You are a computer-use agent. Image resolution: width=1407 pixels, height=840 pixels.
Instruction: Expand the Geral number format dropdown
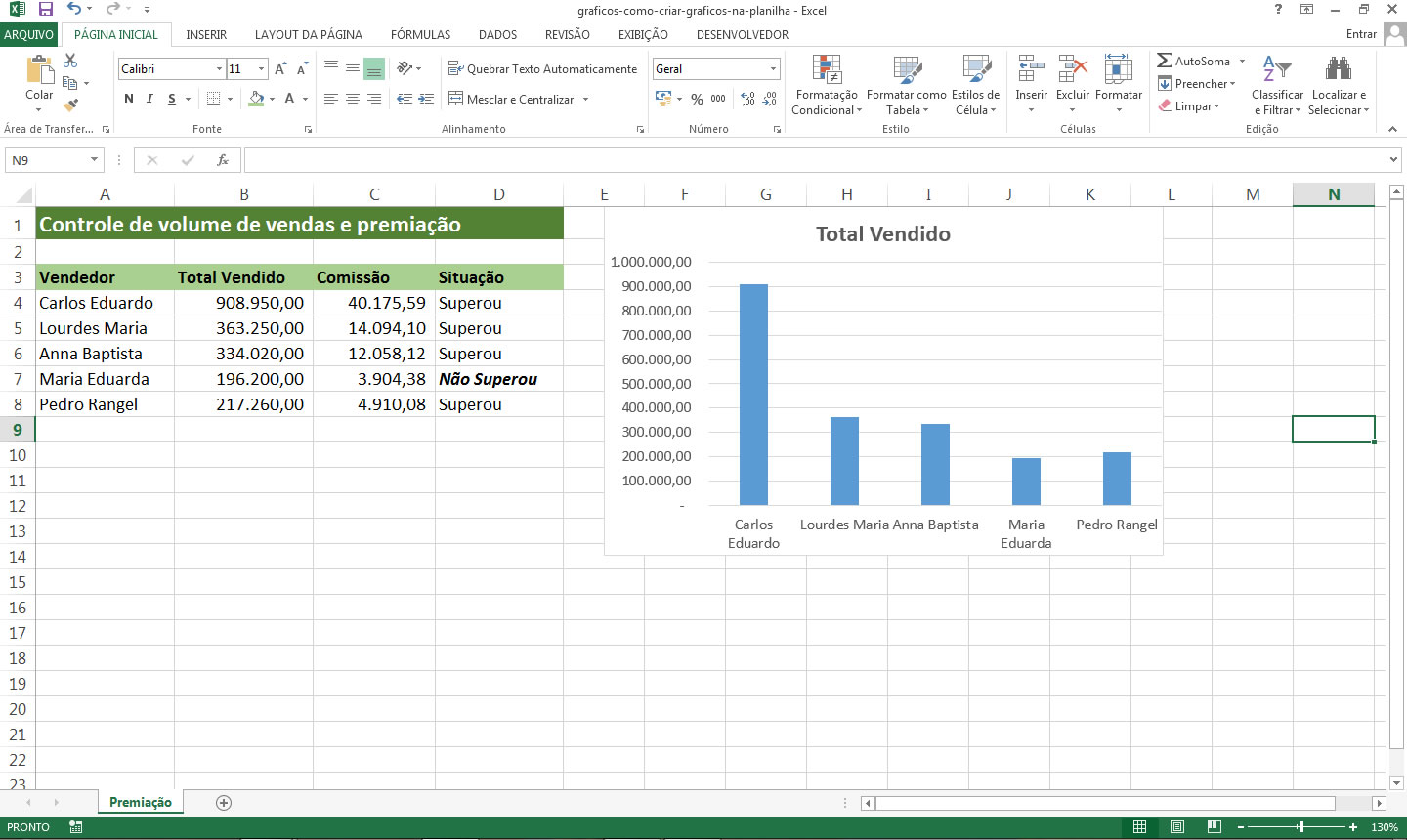pyautogui.click(x=773, y=69)
